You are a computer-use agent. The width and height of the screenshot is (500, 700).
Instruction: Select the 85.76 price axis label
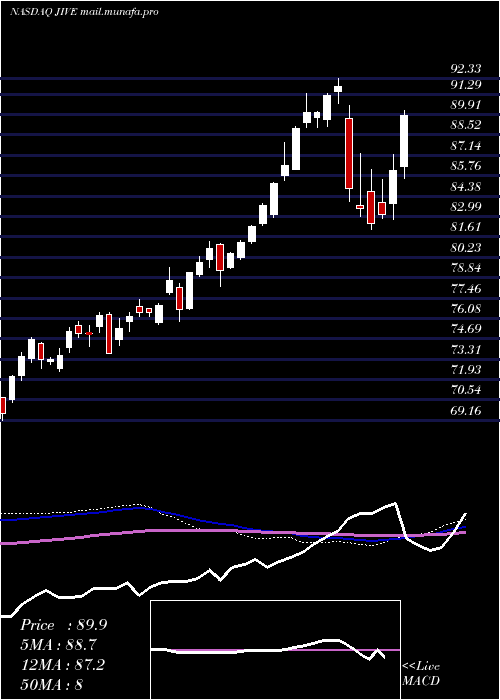(x=466, y=166)
